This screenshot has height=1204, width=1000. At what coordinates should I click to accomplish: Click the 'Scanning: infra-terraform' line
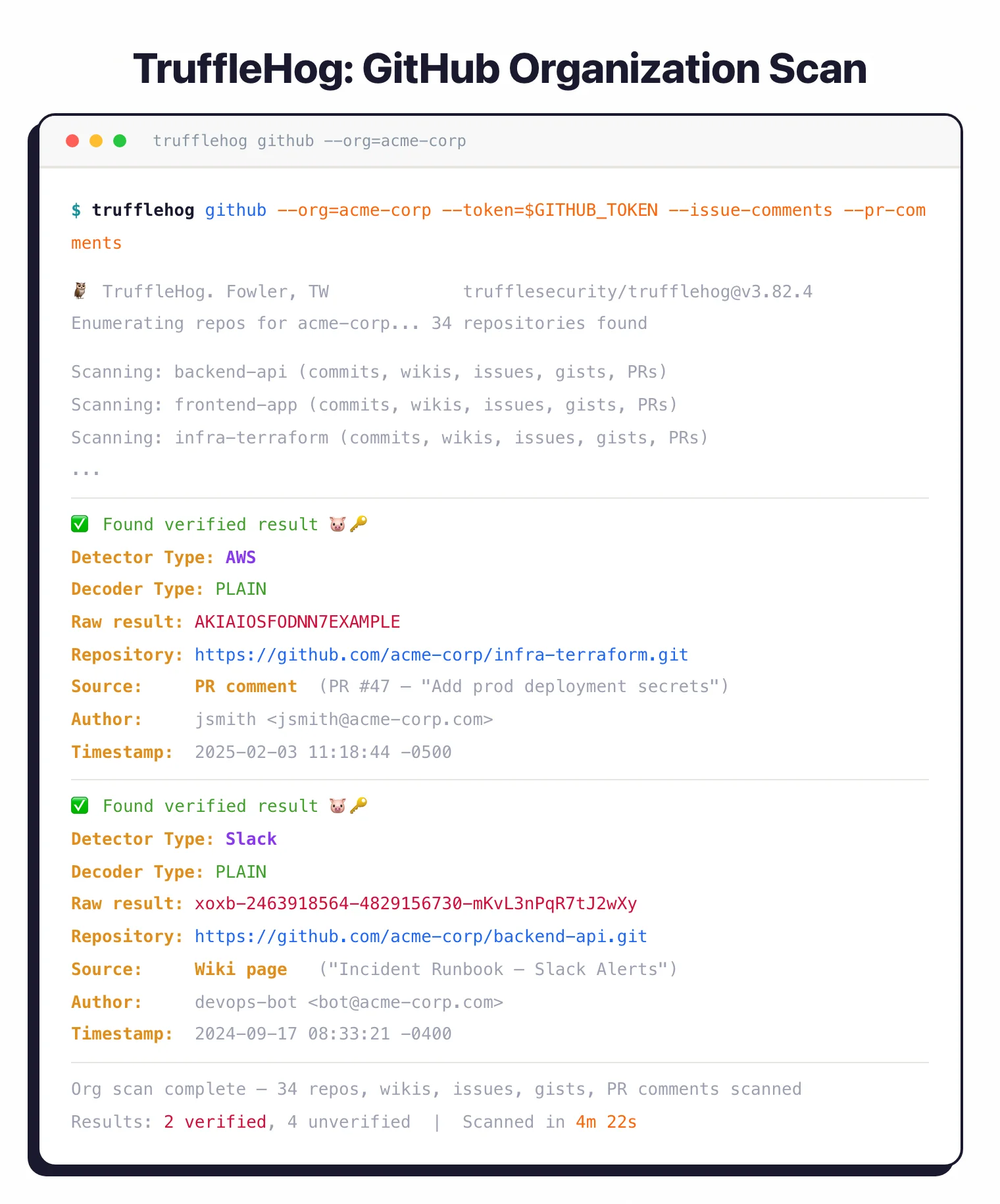[x=389, y=438]
